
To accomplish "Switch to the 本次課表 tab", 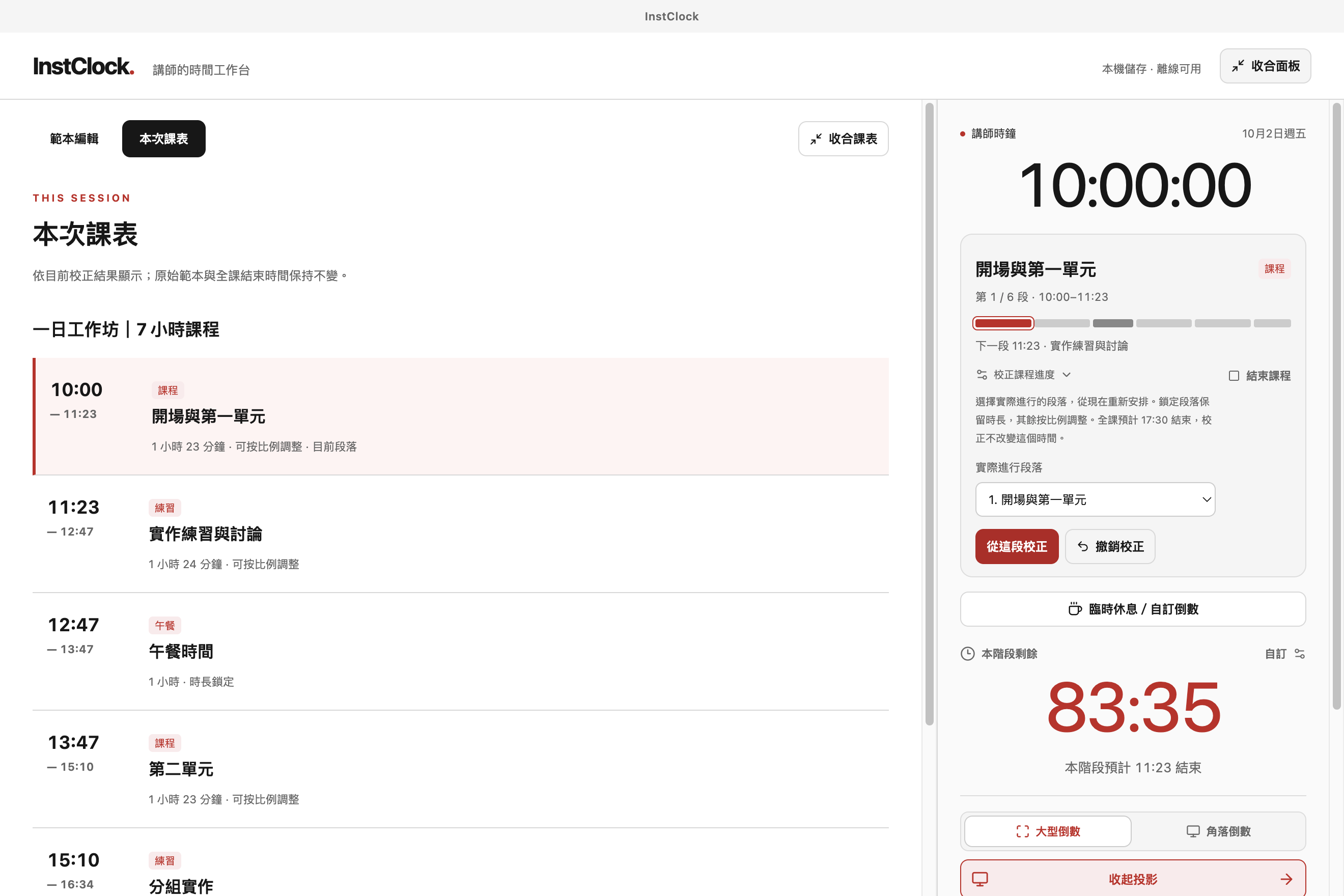I will coord(163,139).
